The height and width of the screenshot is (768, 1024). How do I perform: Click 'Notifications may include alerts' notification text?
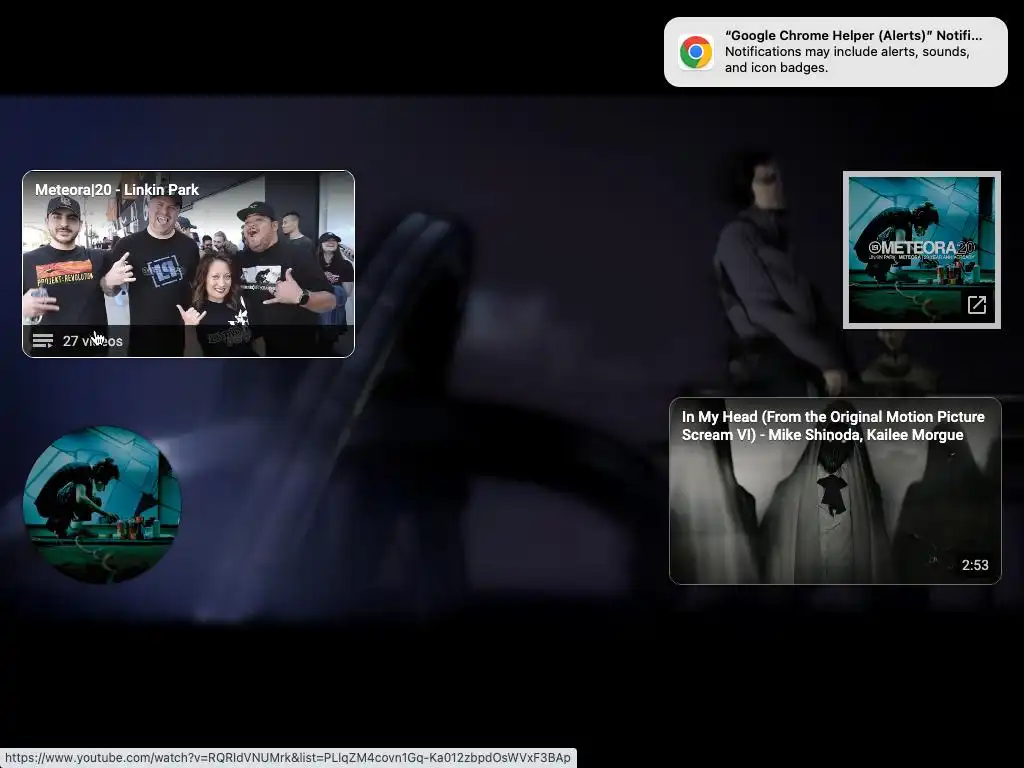click(847, 59)
